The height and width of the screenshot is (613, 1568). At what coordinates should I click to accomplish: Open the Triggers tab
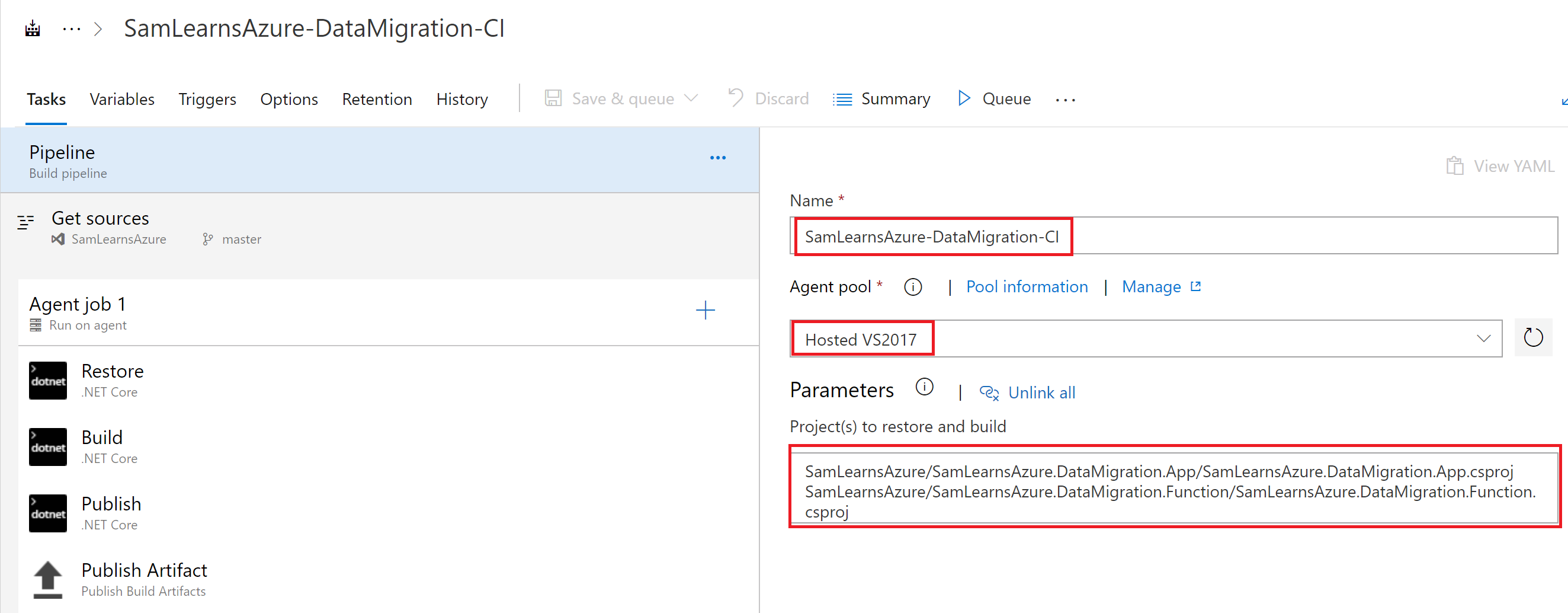207,100
